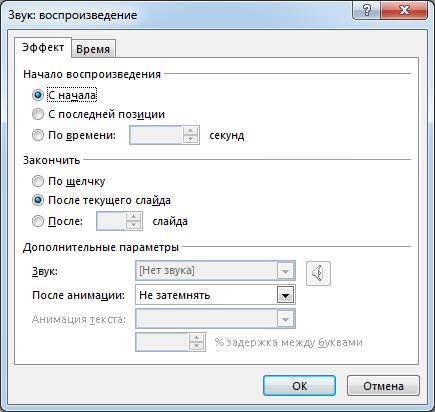This screenshot has height=412, width=435.
Task: Expand the Анимация текста dropdown
Action: [215, 319]
